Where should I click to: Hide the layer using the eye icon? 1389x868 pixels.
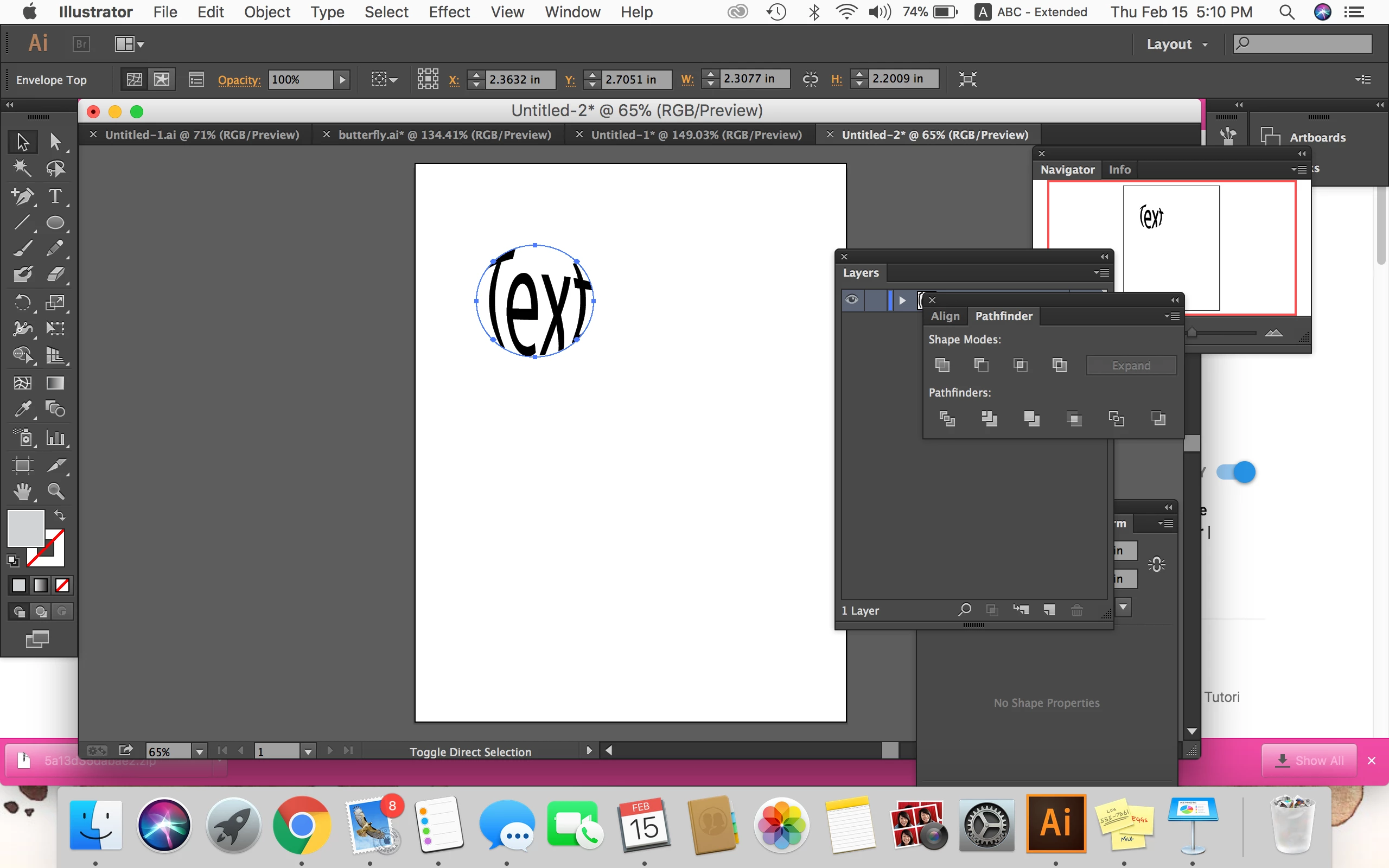[852, 299]
